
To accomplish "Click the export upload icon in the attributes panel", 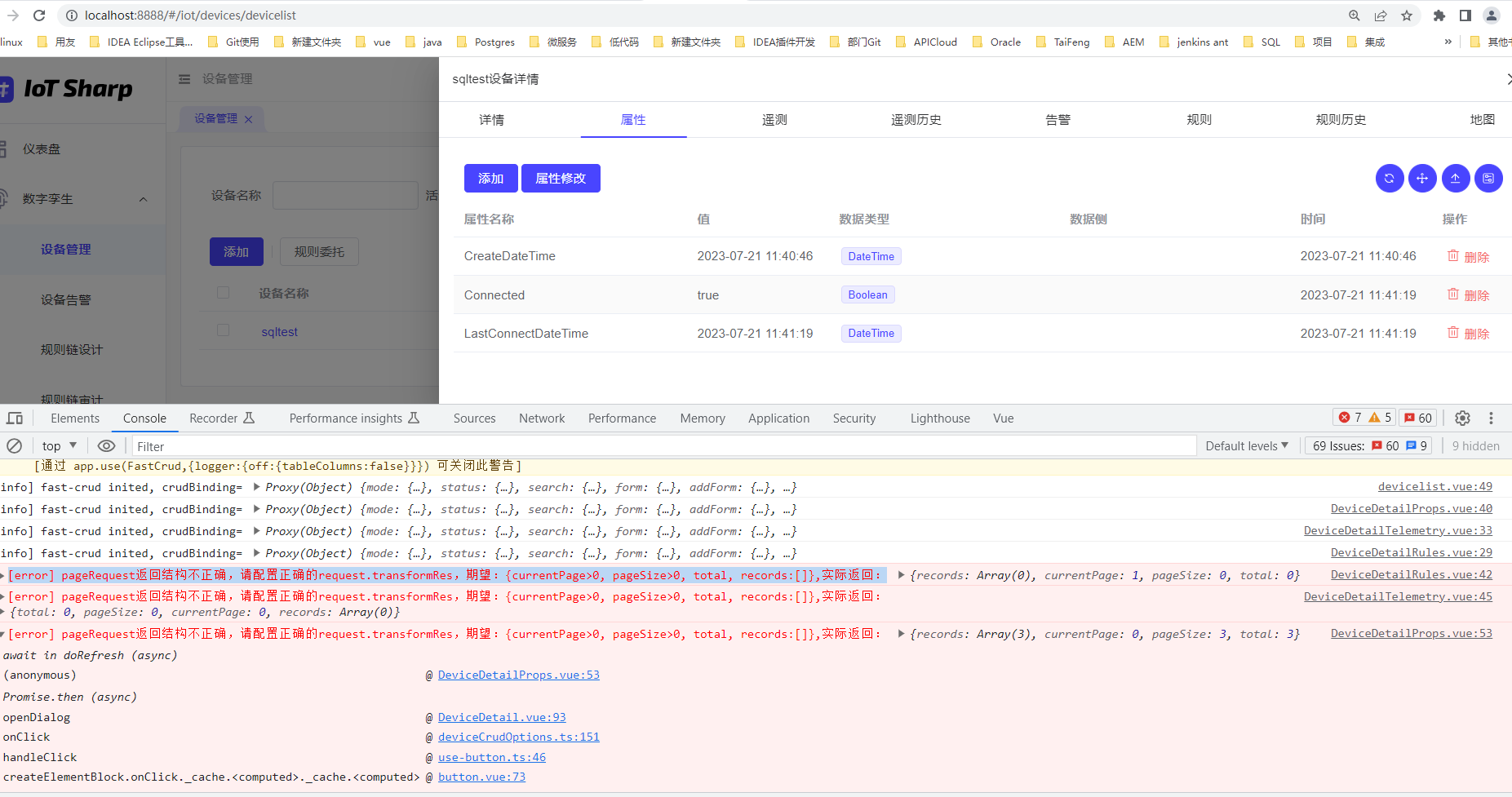I will click(x=1456, y=178).
